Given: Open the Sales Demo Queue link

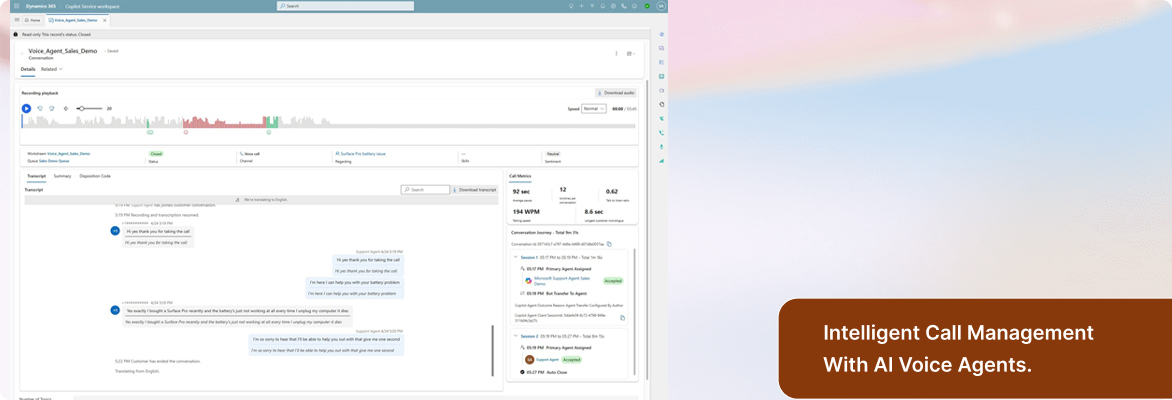Looking at the screenshot, I should (x=54, y=161).
